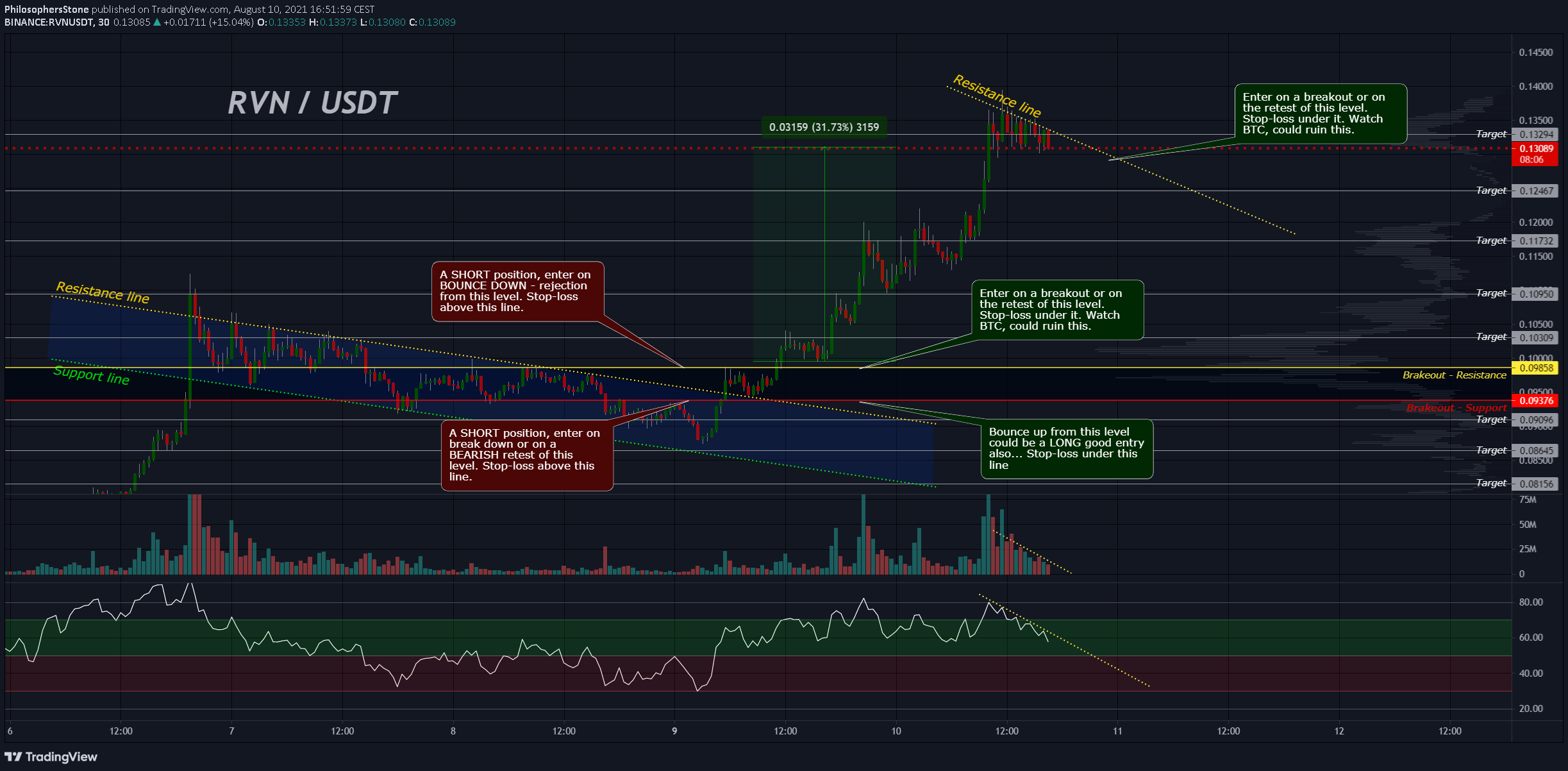Click the middle green 'Enter on a breakout' note
The height and width of the screenshot is (771, 1568).
pyautogui.click(x=1058, y=310)
